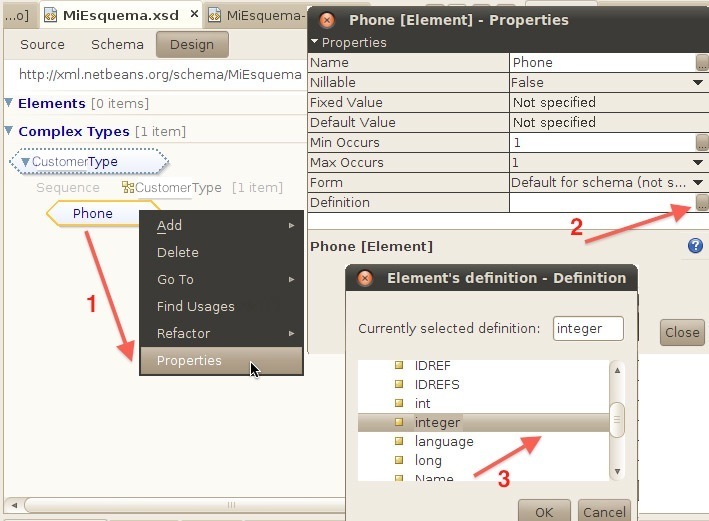The height and width of the screenshot is (521, 709).
Task: Switch to the Source view tab
Action: click(x=42, y=44)
